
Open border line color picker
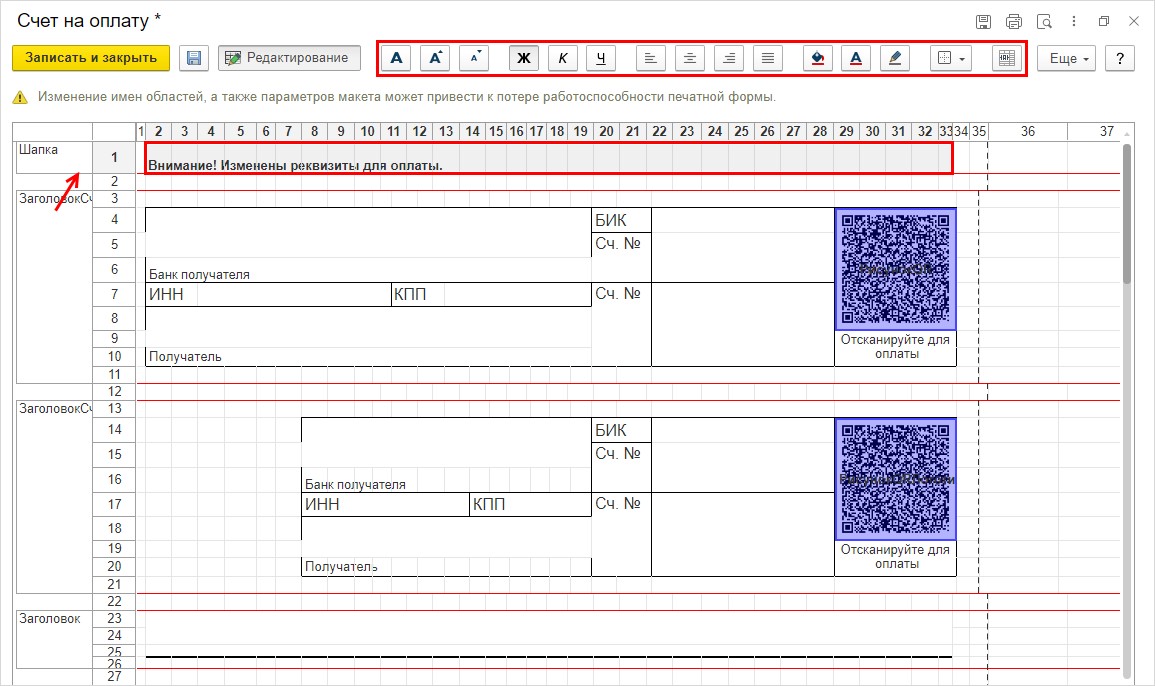click(895, 58)
